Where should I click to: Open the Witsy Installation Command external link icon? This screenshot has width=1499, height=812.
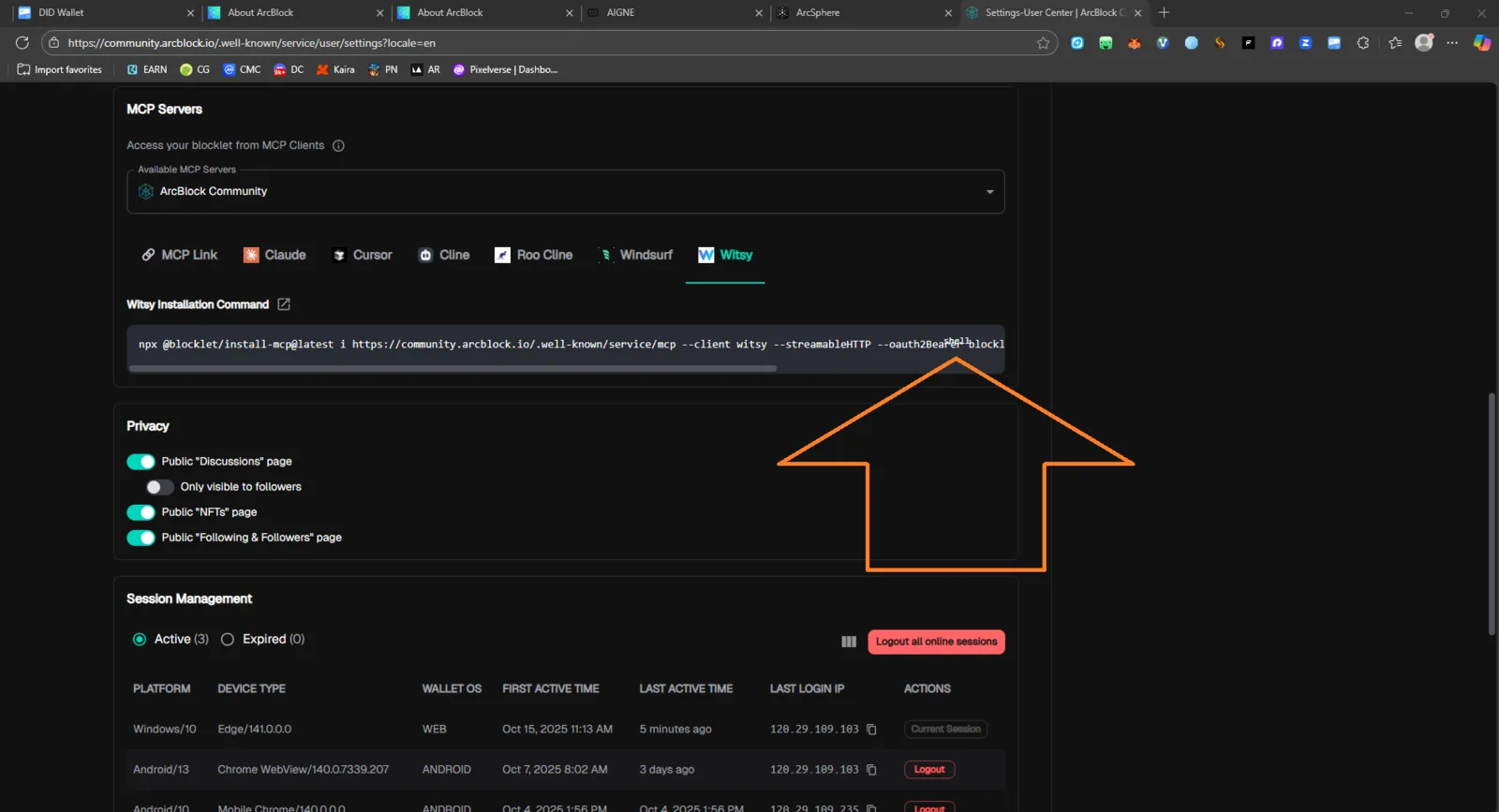tap(284, 304)
